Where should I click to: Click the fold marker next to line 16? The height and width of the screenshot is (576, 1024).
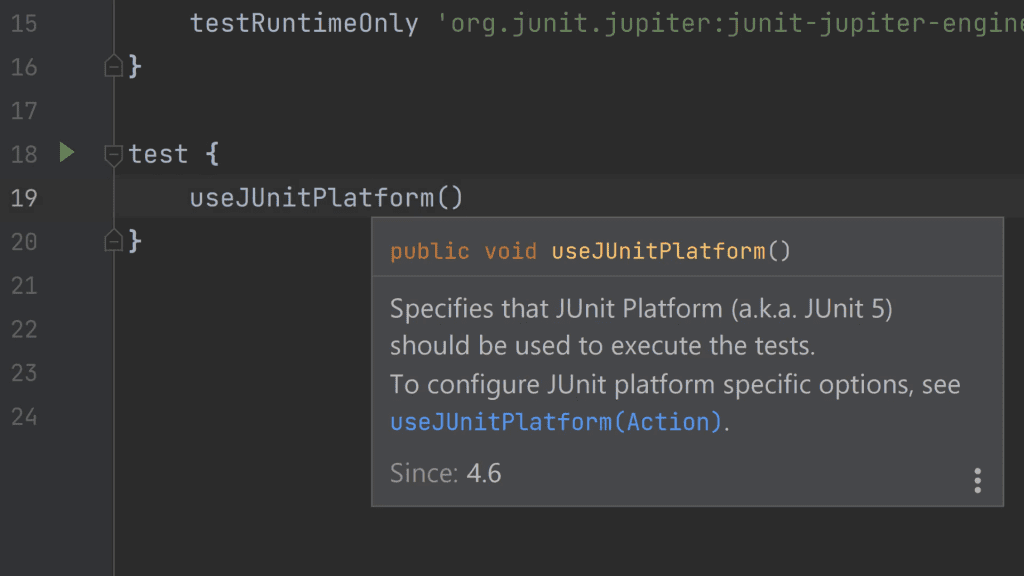(111, 66)
